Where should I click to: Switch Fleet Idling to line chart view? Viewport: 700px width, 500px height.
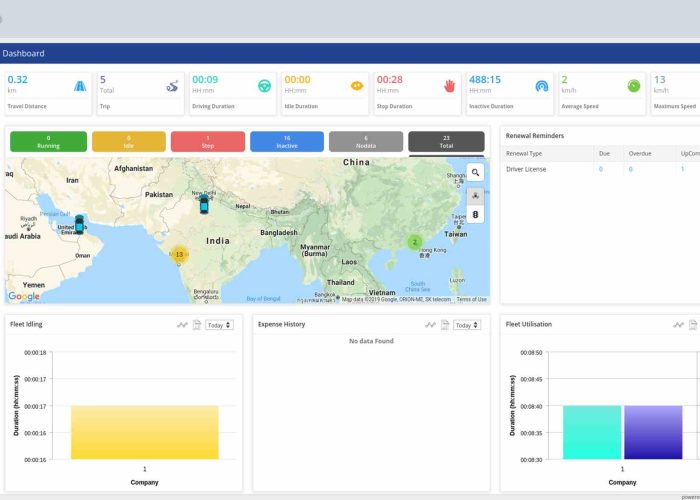click(182, 325)
